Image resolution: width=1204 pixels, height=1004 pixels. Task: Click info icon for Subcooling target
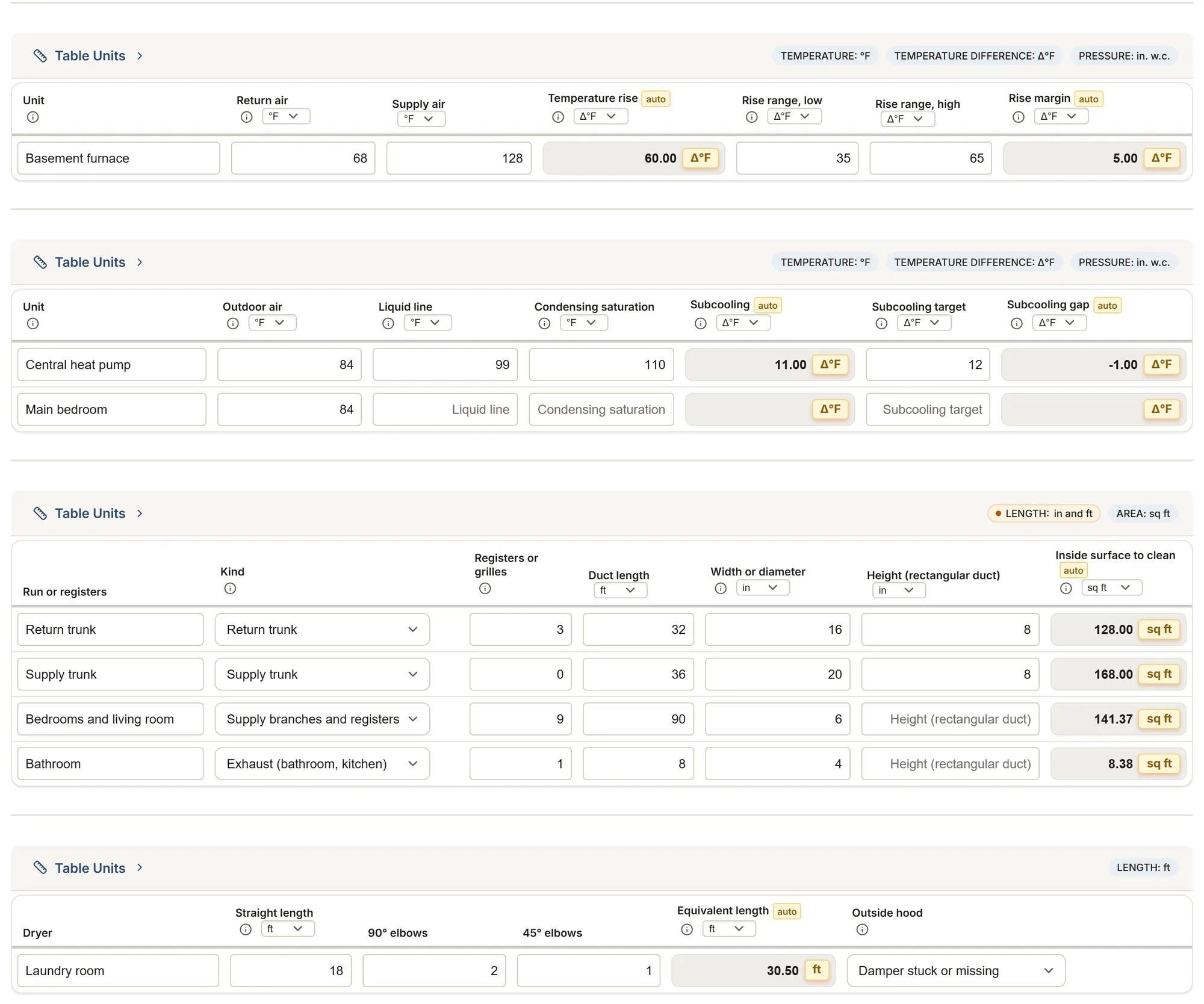[x=881, y=324]
